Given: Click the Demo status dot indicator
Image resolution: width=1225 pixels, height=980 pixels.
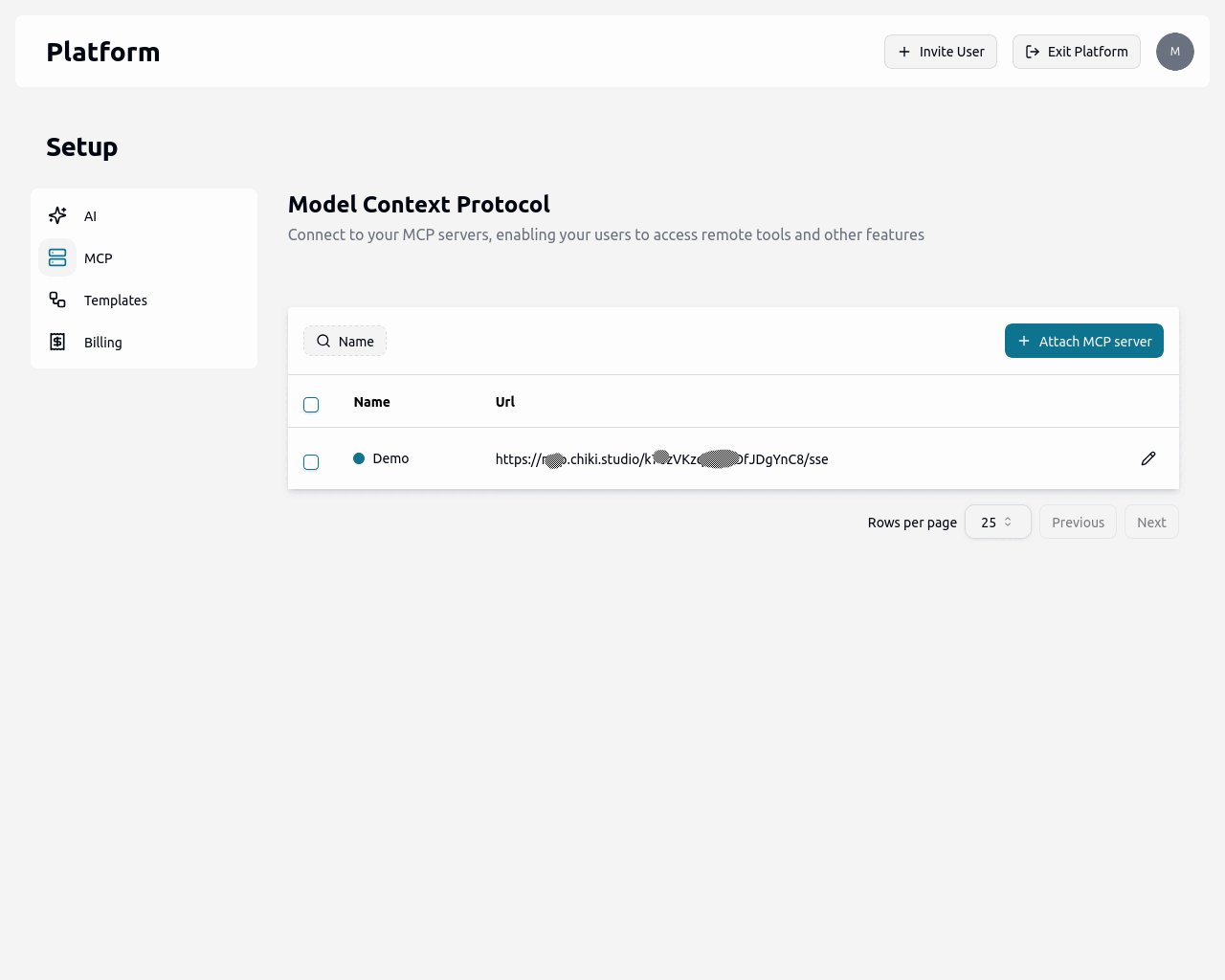Looking at the screenshot, I should tap(359, 458).
